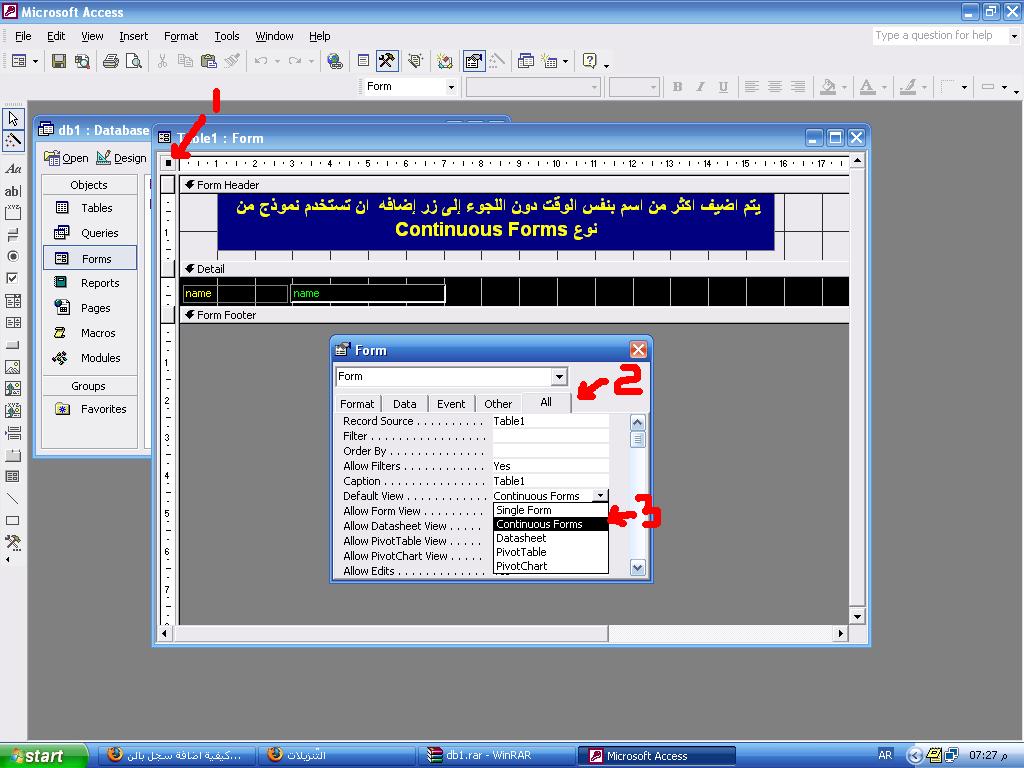The image size is (1024, 768).
Task: Center-align text in formatting toolbar
Action: [x=775, y=87]
